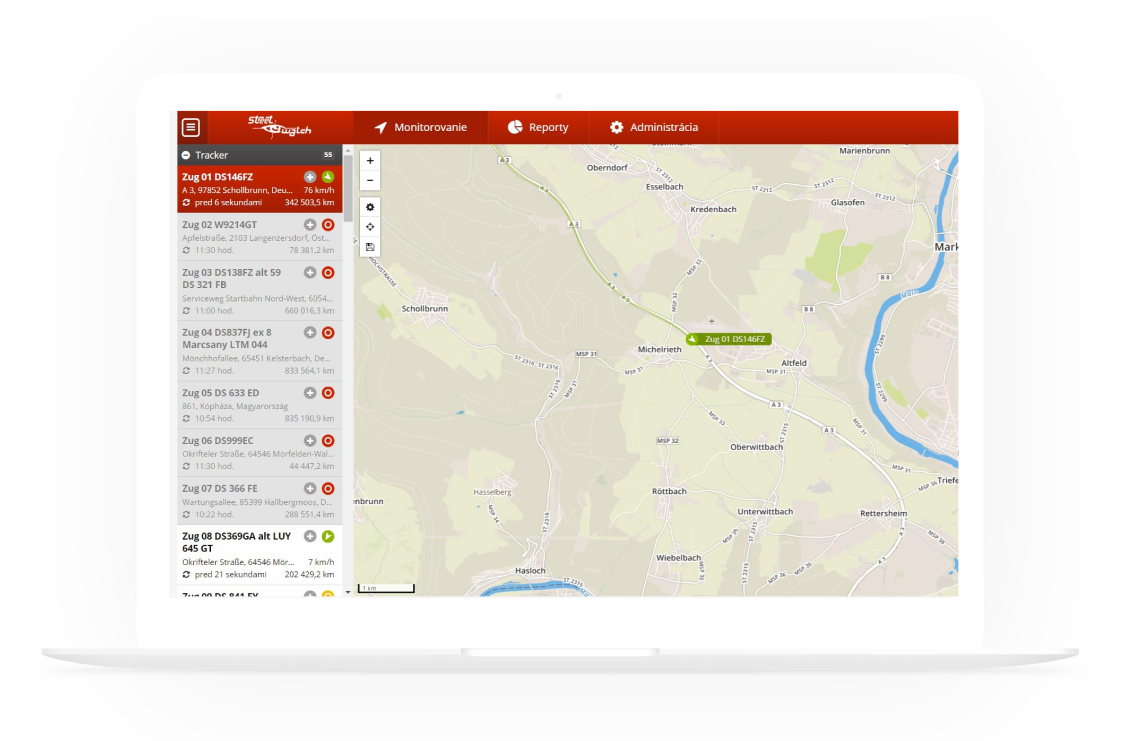The height and width of the screenshot is (741, 1130).
Task: Select Zug 06 DS999EC row
Action: (x=260, y=453)
